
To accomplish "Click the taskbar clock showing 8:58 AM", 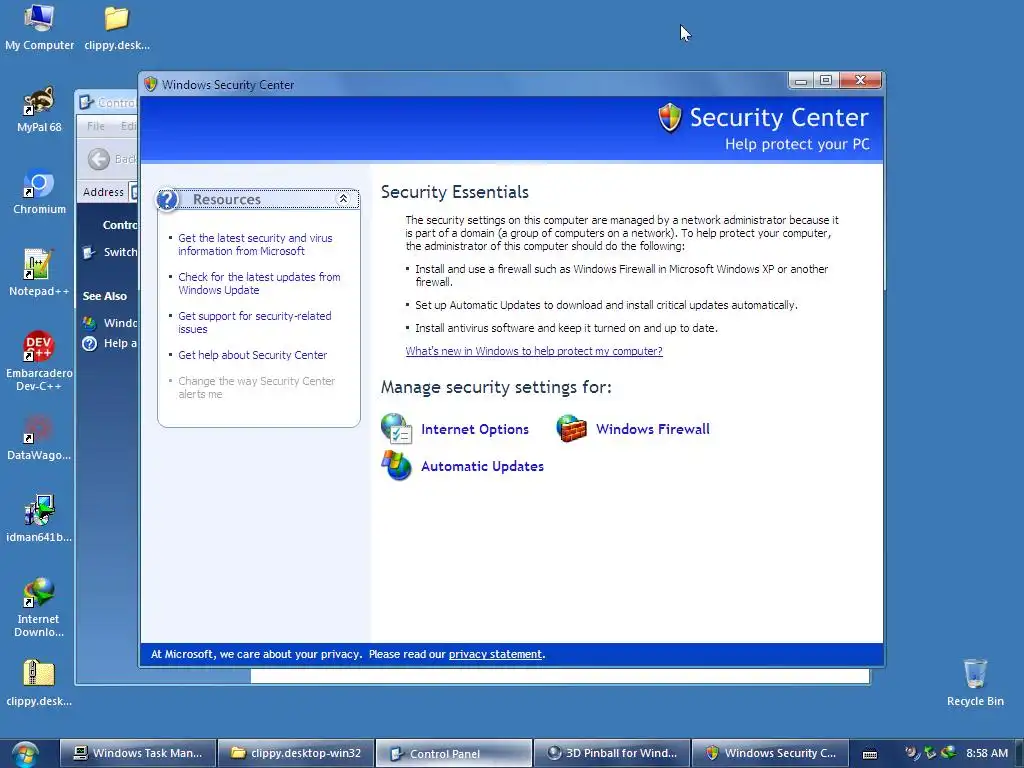I will pyautogui.click(x=987, y=753).
